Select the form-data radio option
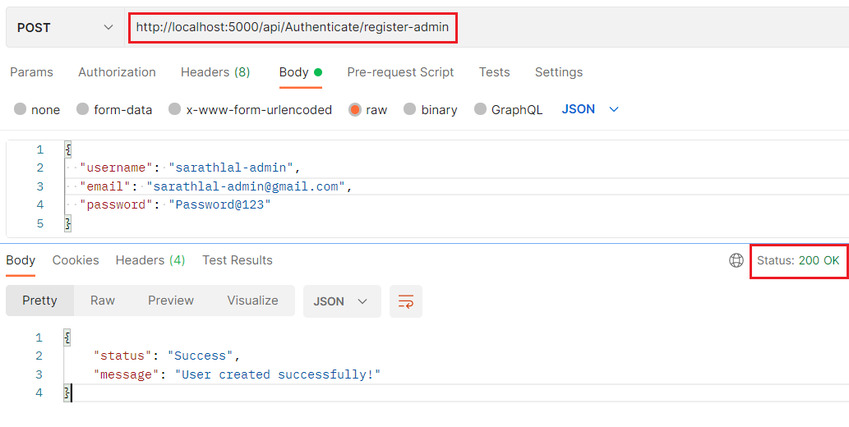Image resolution: width=849 pixels, height=427 pixels. pos(83,110)
